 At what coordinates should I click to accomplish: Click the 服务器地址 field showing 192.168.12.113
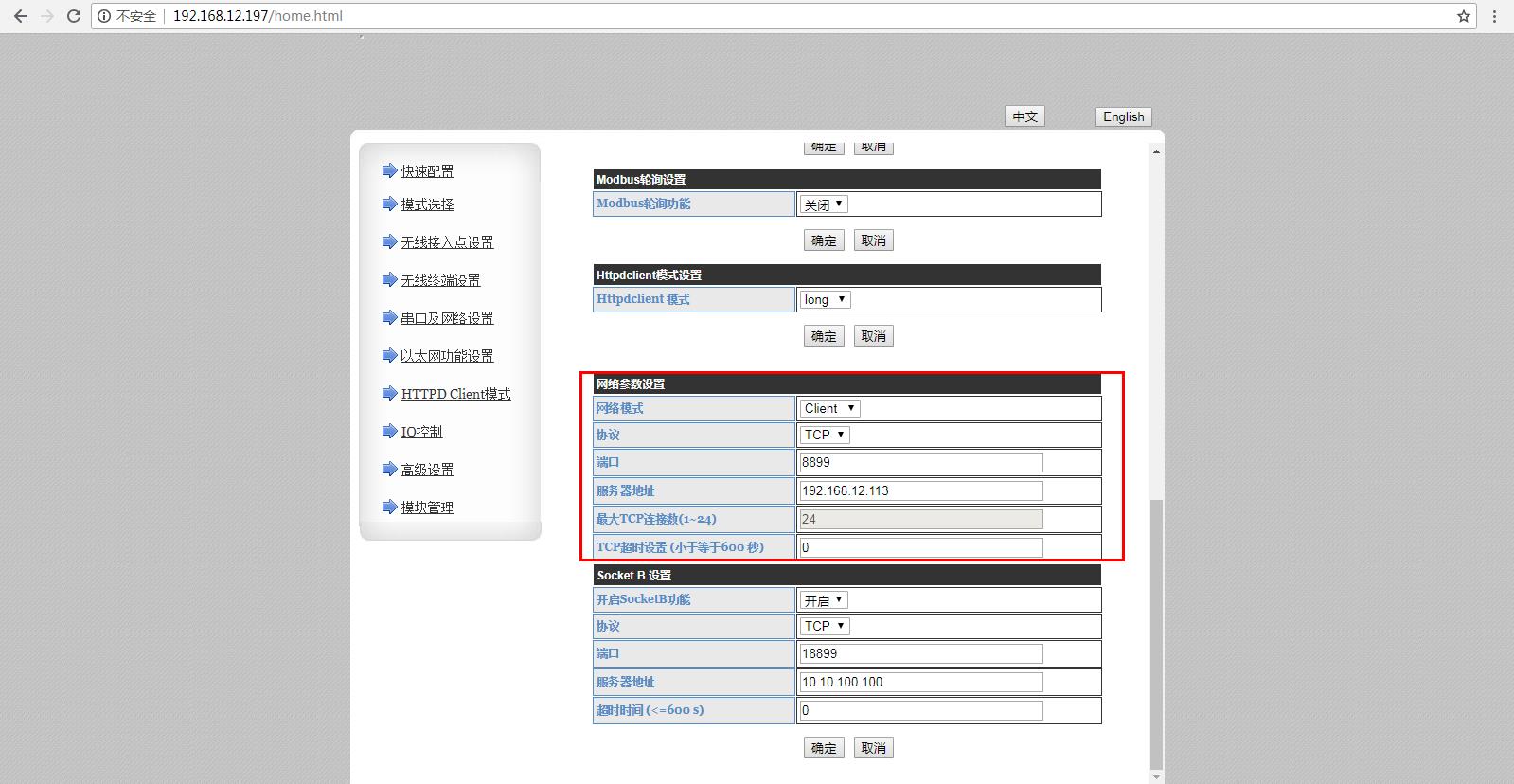[920, 490]
